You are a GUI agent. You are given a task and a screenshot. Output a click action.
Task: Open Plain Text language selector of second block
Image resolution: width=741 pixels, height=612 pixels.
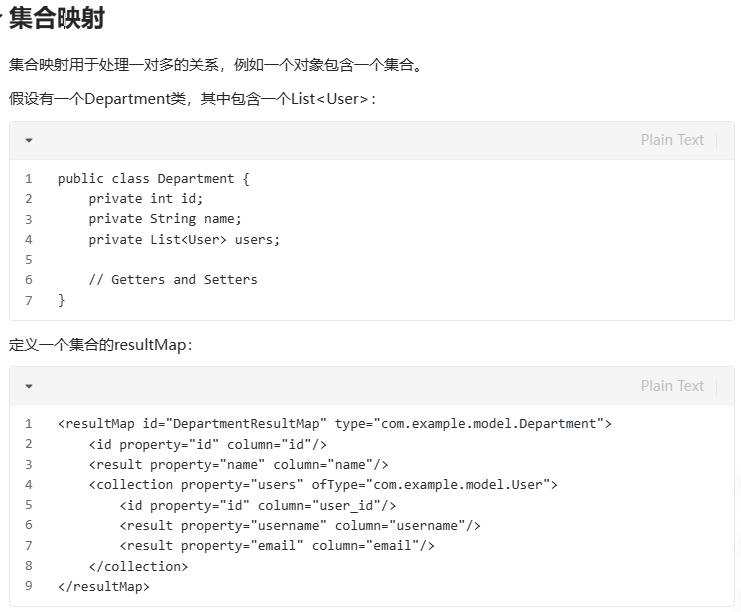(x=672, y=386)
